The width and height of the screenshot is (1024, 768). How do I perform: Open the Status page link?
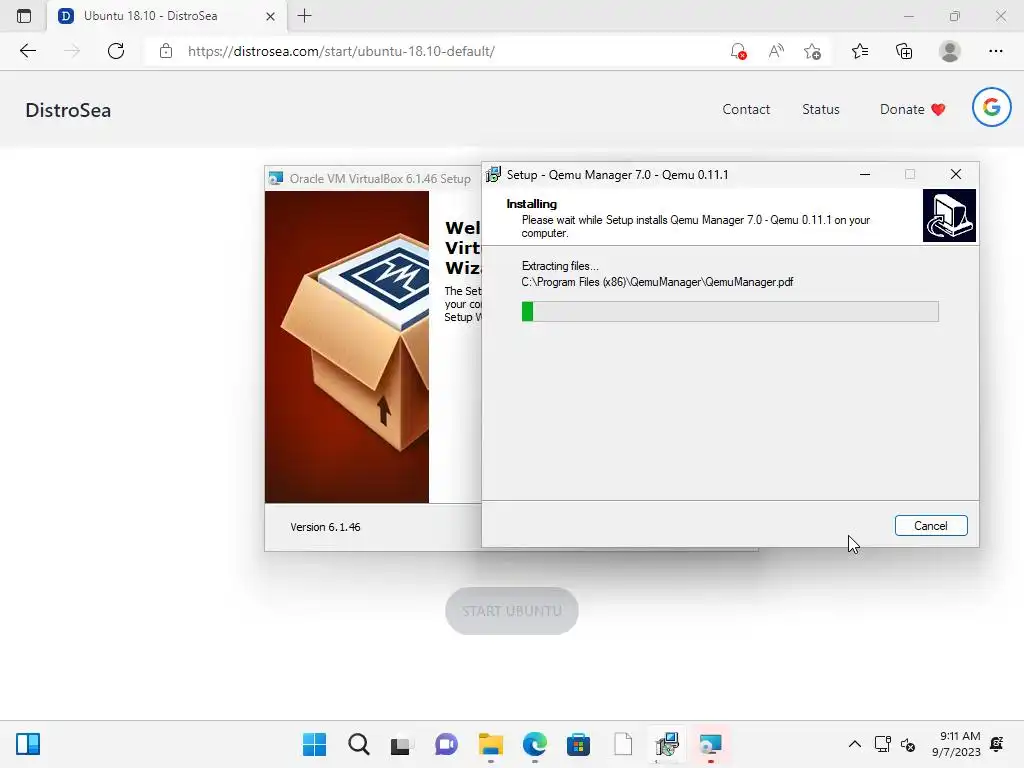tap(821, 109)
